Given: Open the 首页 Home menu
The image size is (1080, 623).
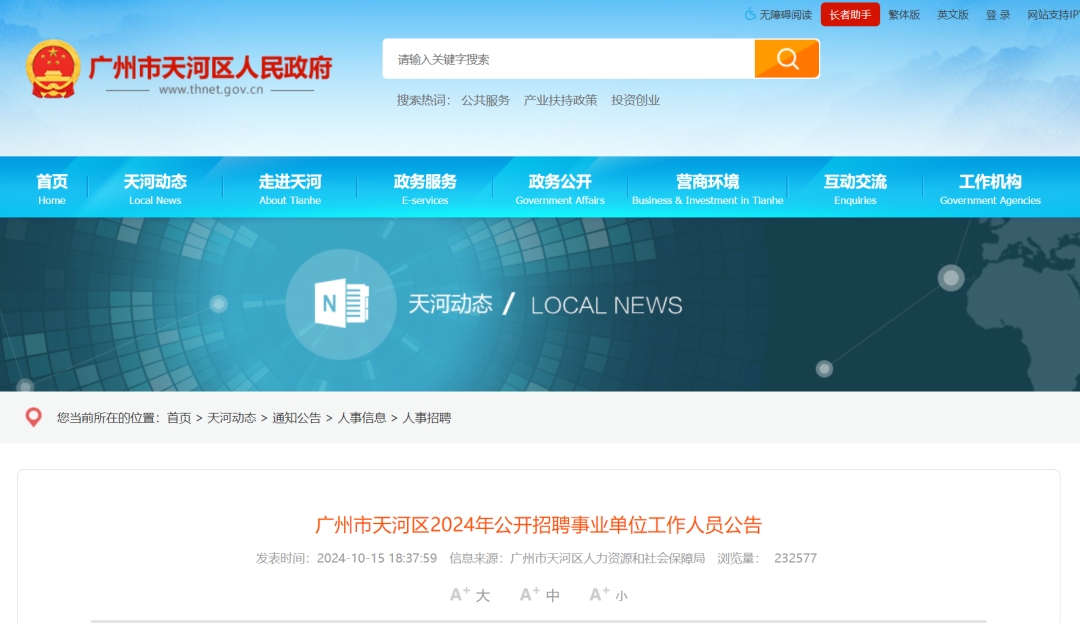Looking at the screenshot, I should pyautogui.click(x=52, y=188).
